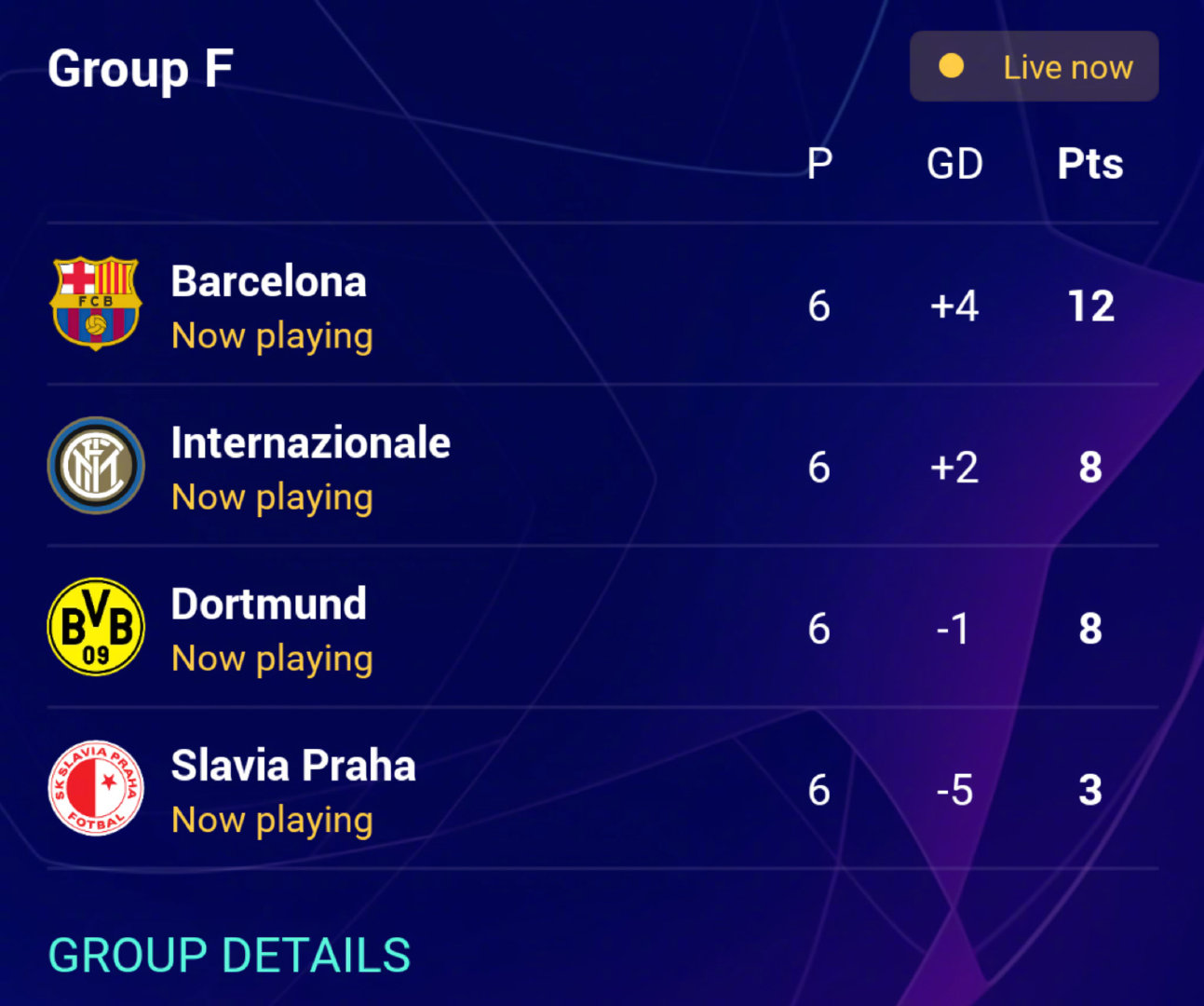Click the Internazionale club crest
This screenshot has width=1204, height=1006.
96,466
